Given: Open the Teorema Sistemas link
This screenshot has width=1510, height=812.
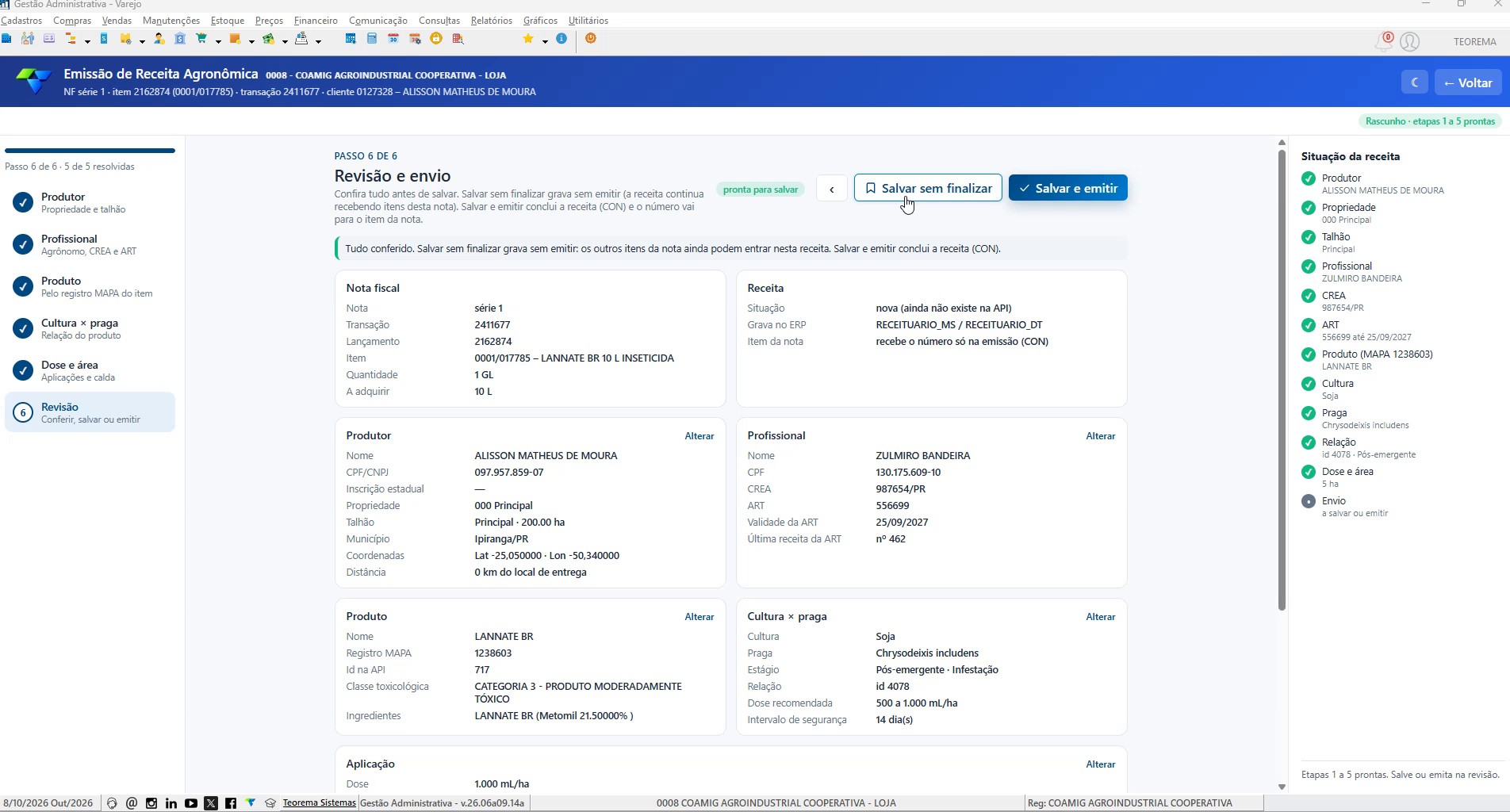Looking at the screenshot, I should click(320, 803).
